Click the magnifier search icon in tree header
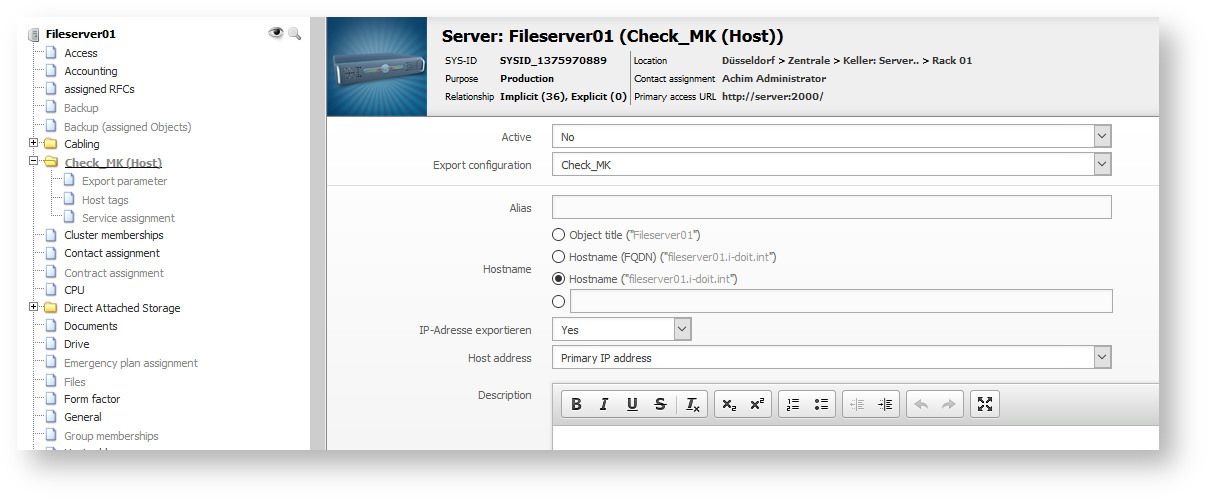Image resolution: width=1207 pixels, height=498 pixels. click(x=294, y=33)
